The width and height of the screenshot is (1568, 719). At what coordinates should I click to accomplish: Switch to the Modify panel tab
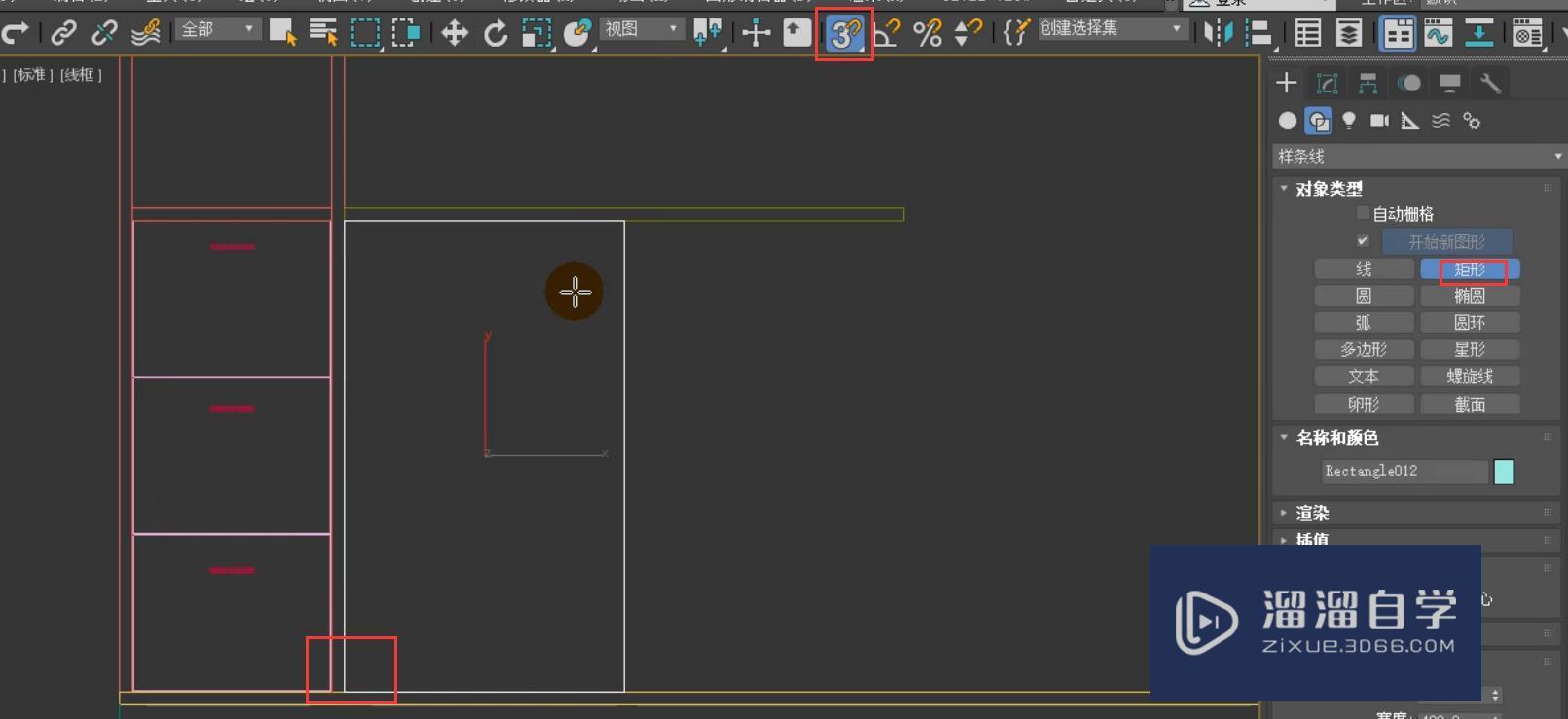1327,83
